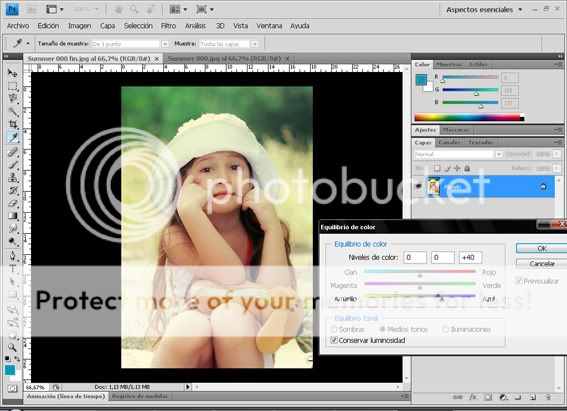This screenshot has width=567, height=411.
Task: Click the Cian–Rojo slider
Action: 419,273
